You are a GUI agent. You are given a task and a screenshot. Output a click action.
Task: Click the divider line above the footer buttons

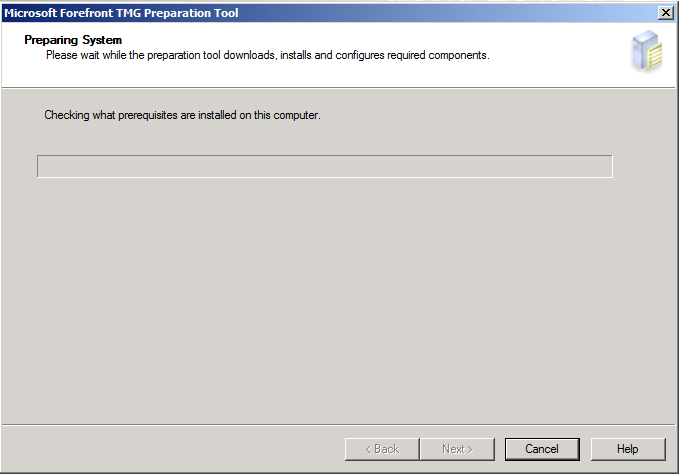coord(339,424)
